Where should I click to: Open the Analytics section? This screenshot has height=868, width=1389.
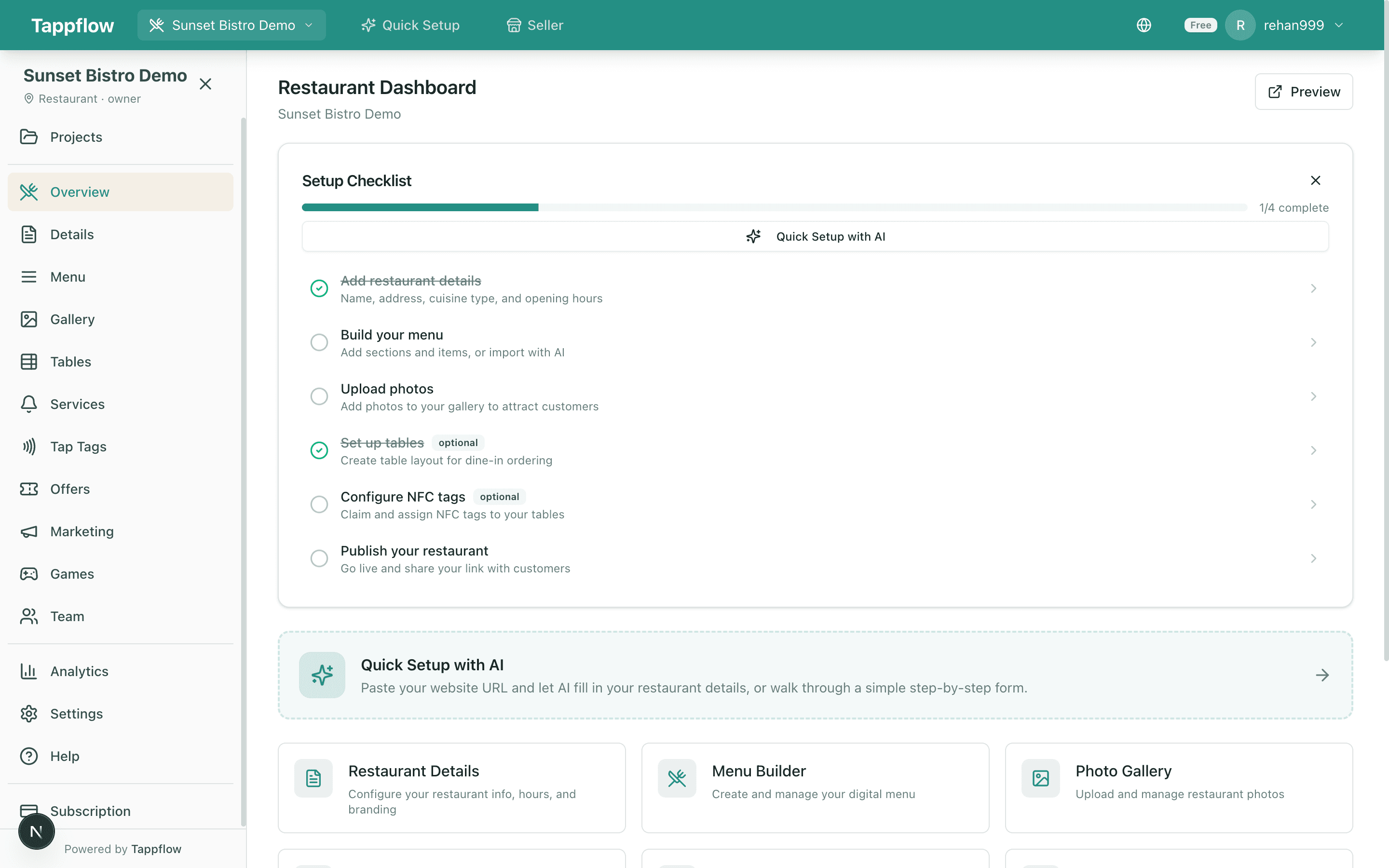pos(79,671)
